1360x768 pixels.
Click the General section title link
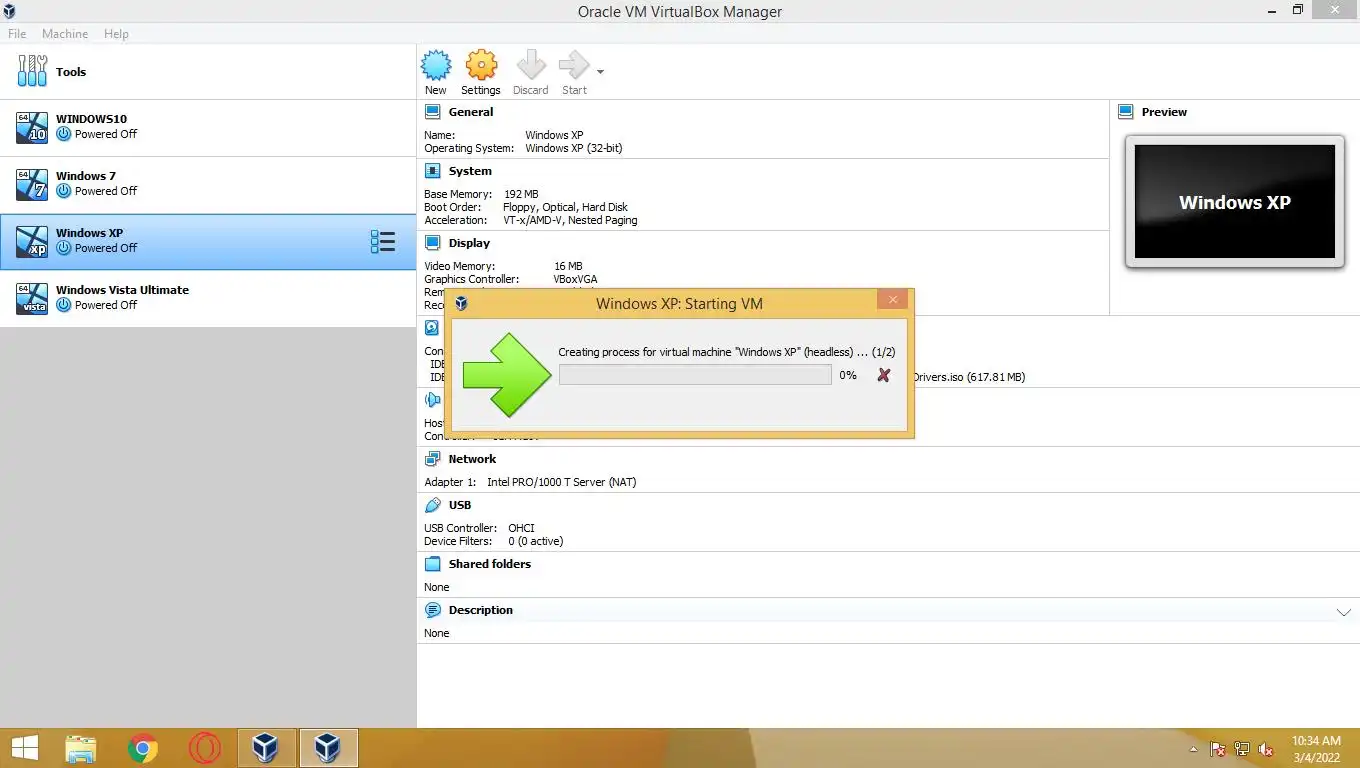tap(470, 112)
